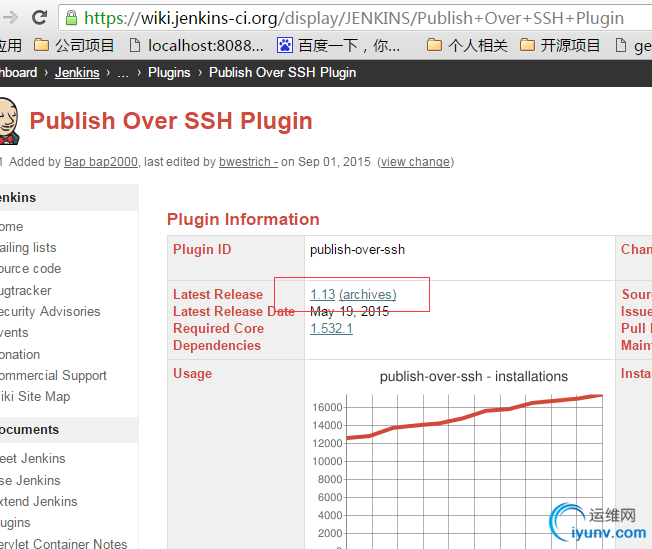The height and width of the screenshot is (549, 652).
Task: Click the Required Core label
Action: coord(219,329)
